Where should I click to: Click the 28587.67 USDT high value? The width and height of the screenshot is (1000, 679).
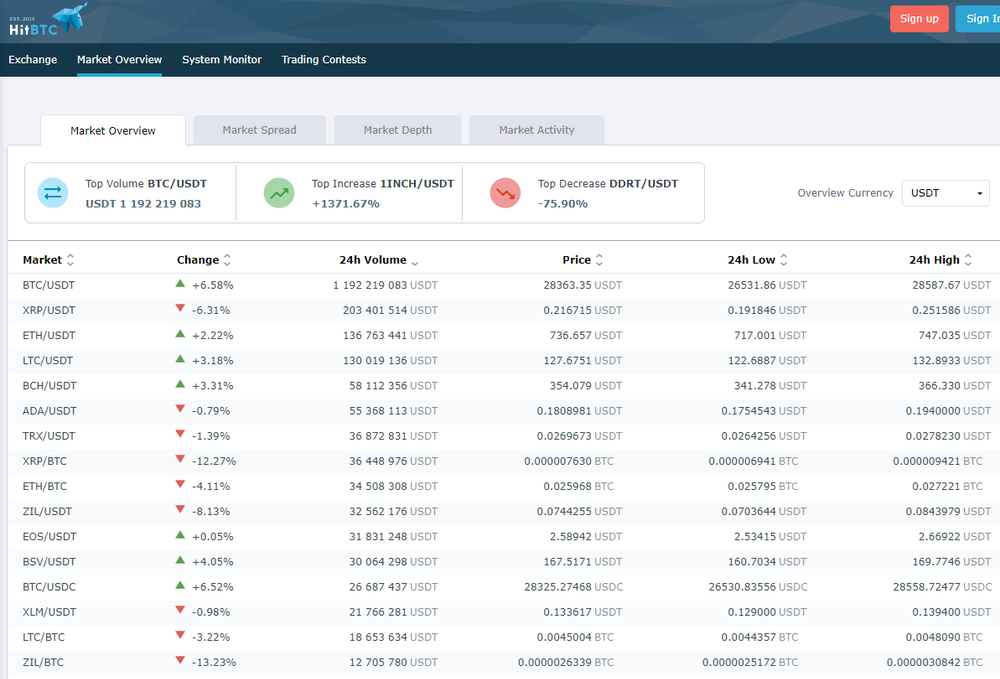pos(951,285)
